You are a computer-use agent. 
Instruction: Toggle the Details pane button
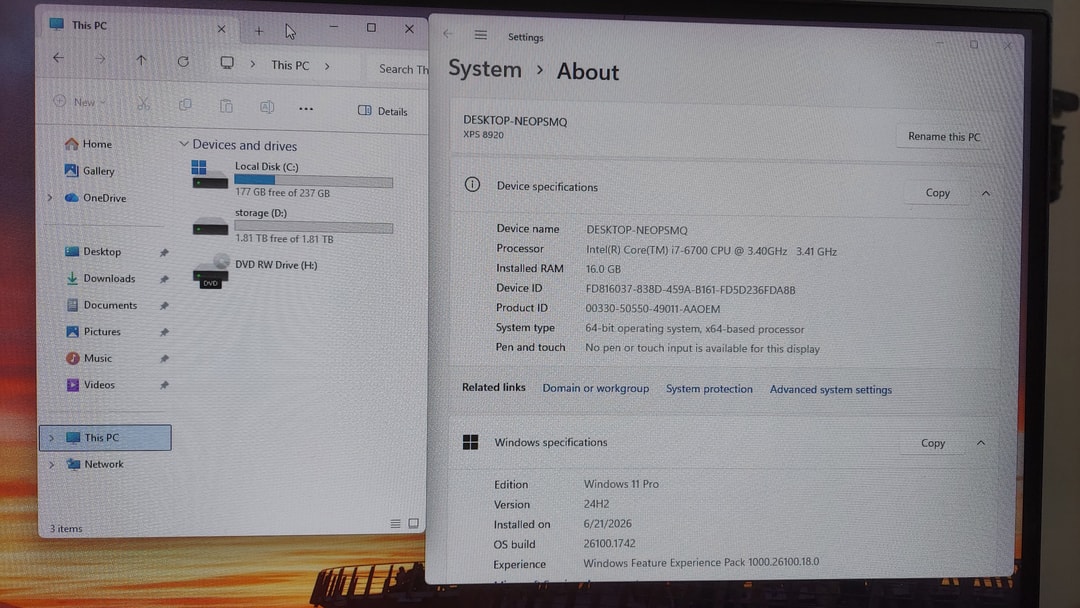(x=383, y=111)
